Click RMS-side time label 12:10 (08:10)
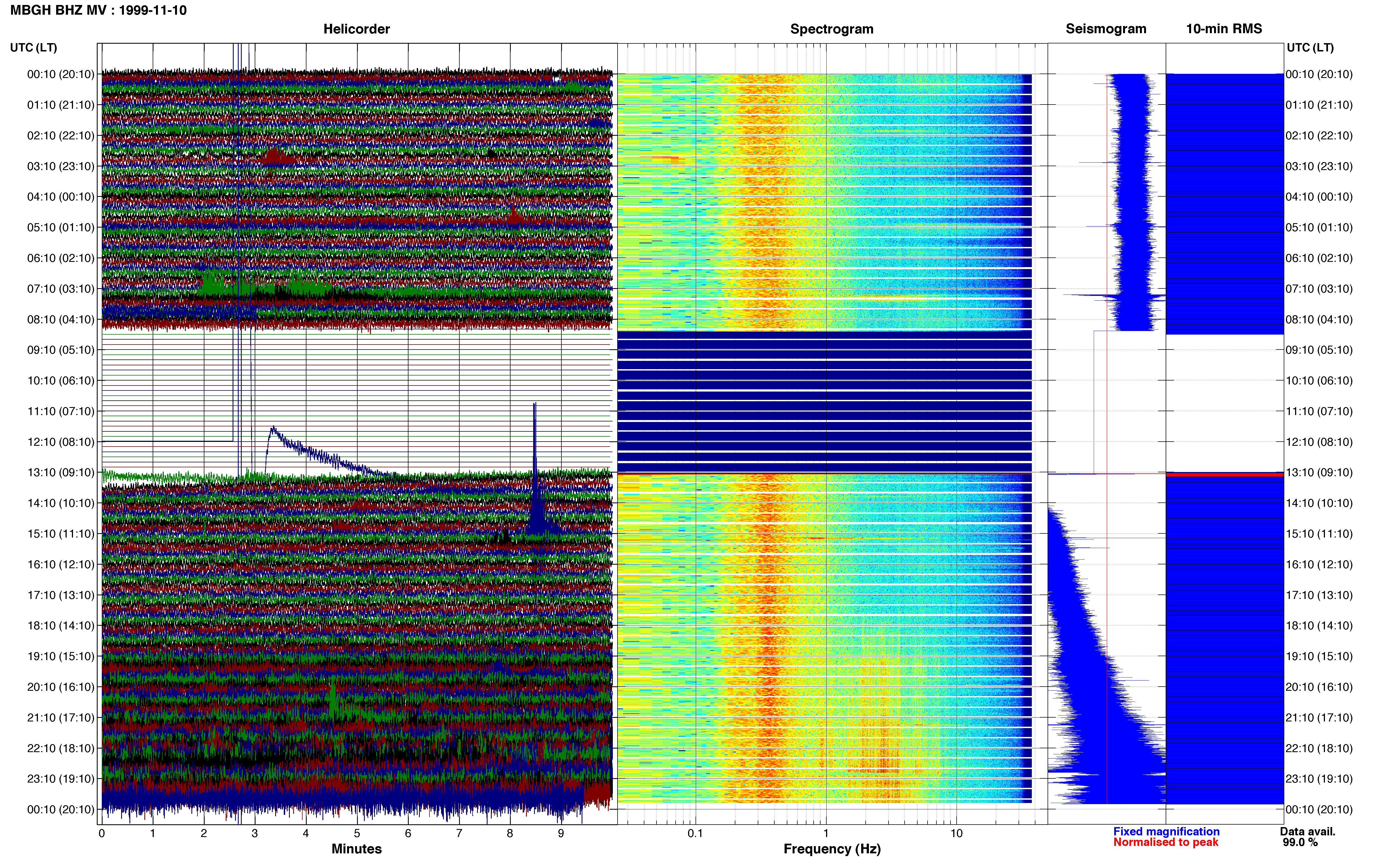Viewport: 1388px width, 868px height. pyautogui.click(x=1319, y=442)
